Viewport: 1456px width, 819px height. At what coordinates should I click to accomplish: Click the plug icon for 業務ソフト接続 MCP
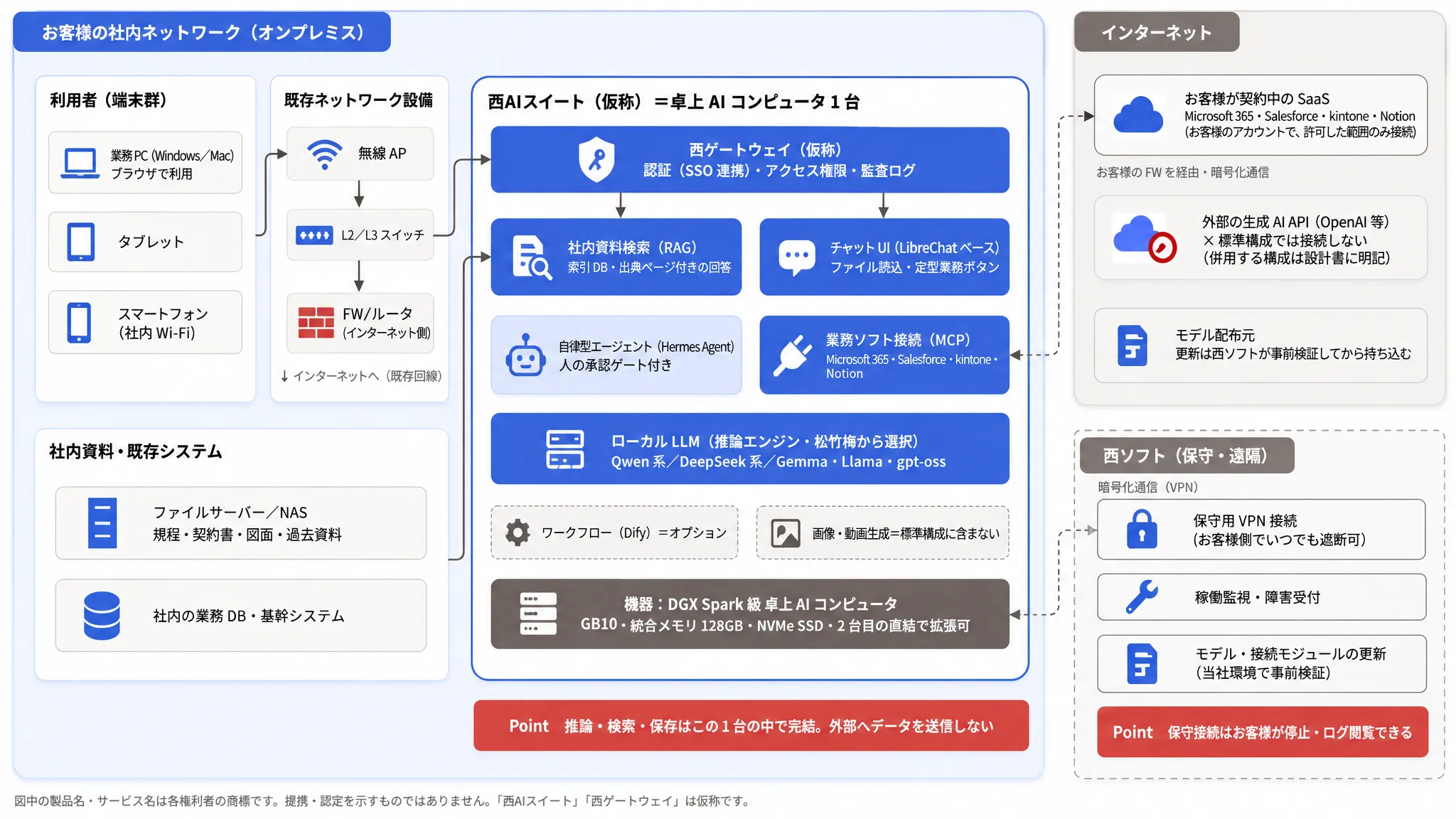pos(793,355)
